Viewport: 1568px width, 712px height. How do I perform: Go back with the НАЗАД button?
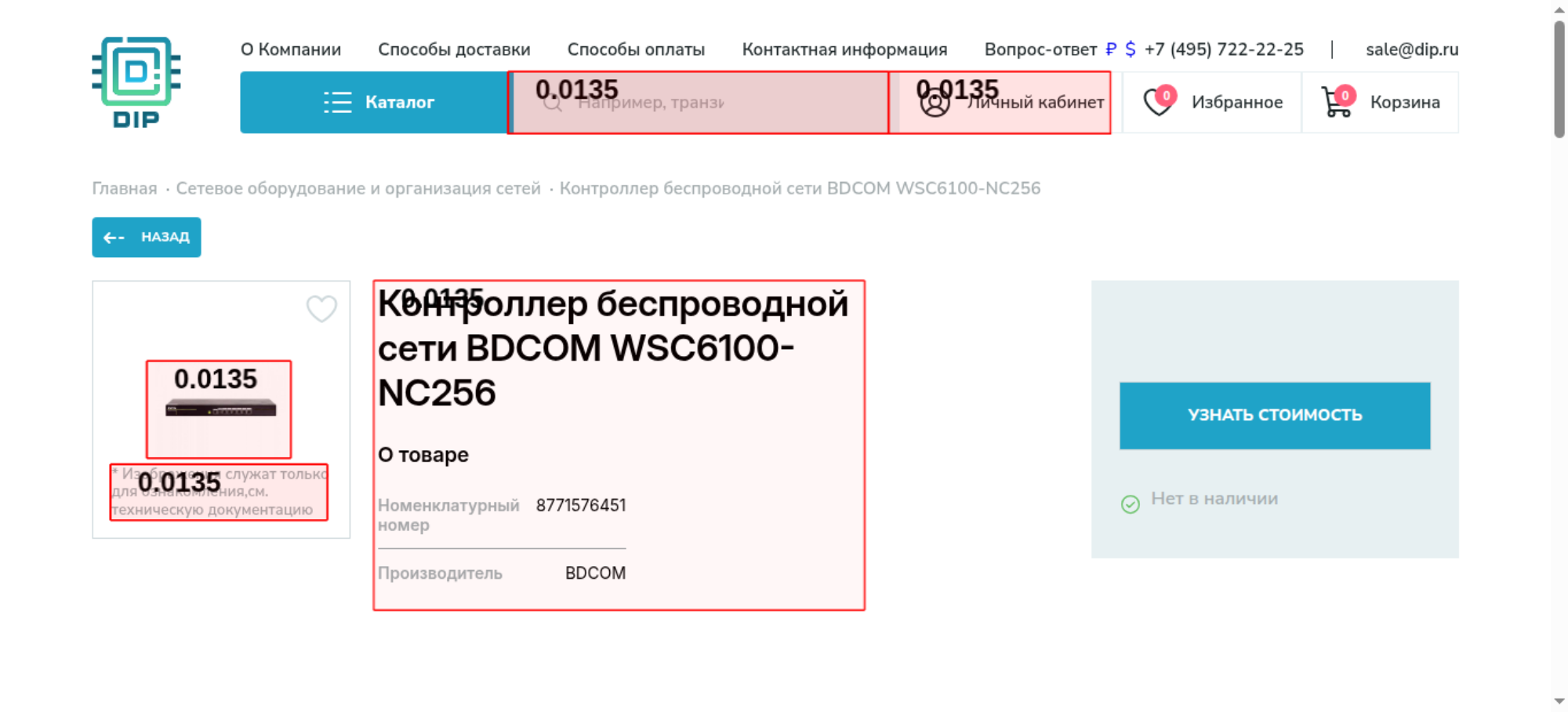point(147,237)
